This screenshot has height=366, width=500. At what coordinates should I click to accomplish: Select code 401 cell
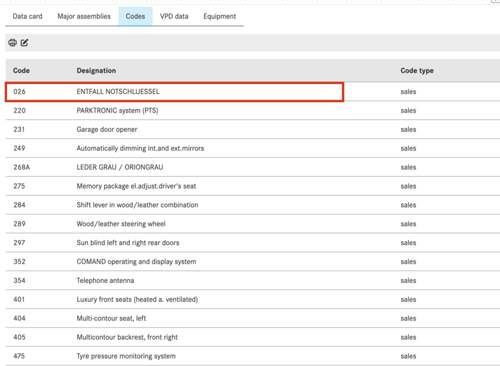19,299
